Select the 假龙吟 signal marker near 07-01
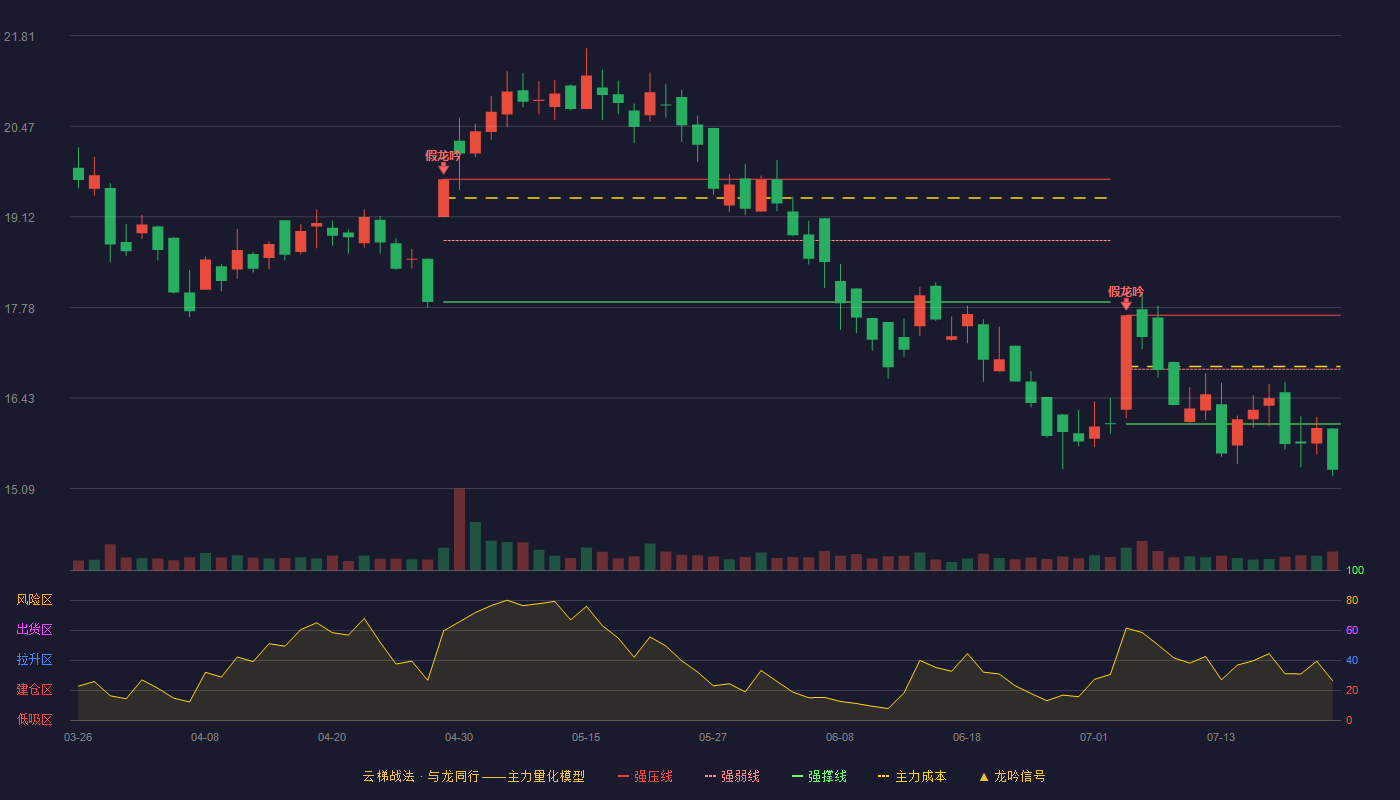This screenshot has width=1400, height=800. (1126, 297)
